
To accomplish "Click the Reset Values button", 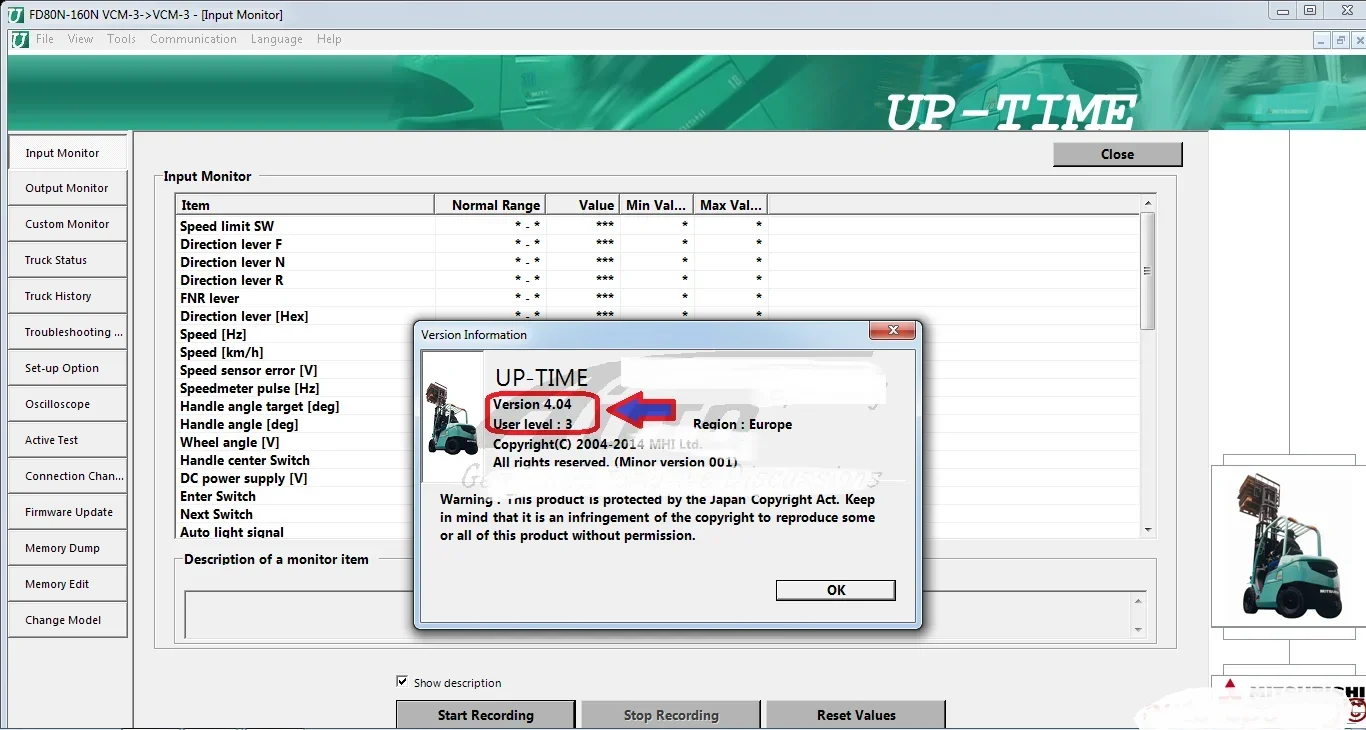I will [x=856, y=715].
